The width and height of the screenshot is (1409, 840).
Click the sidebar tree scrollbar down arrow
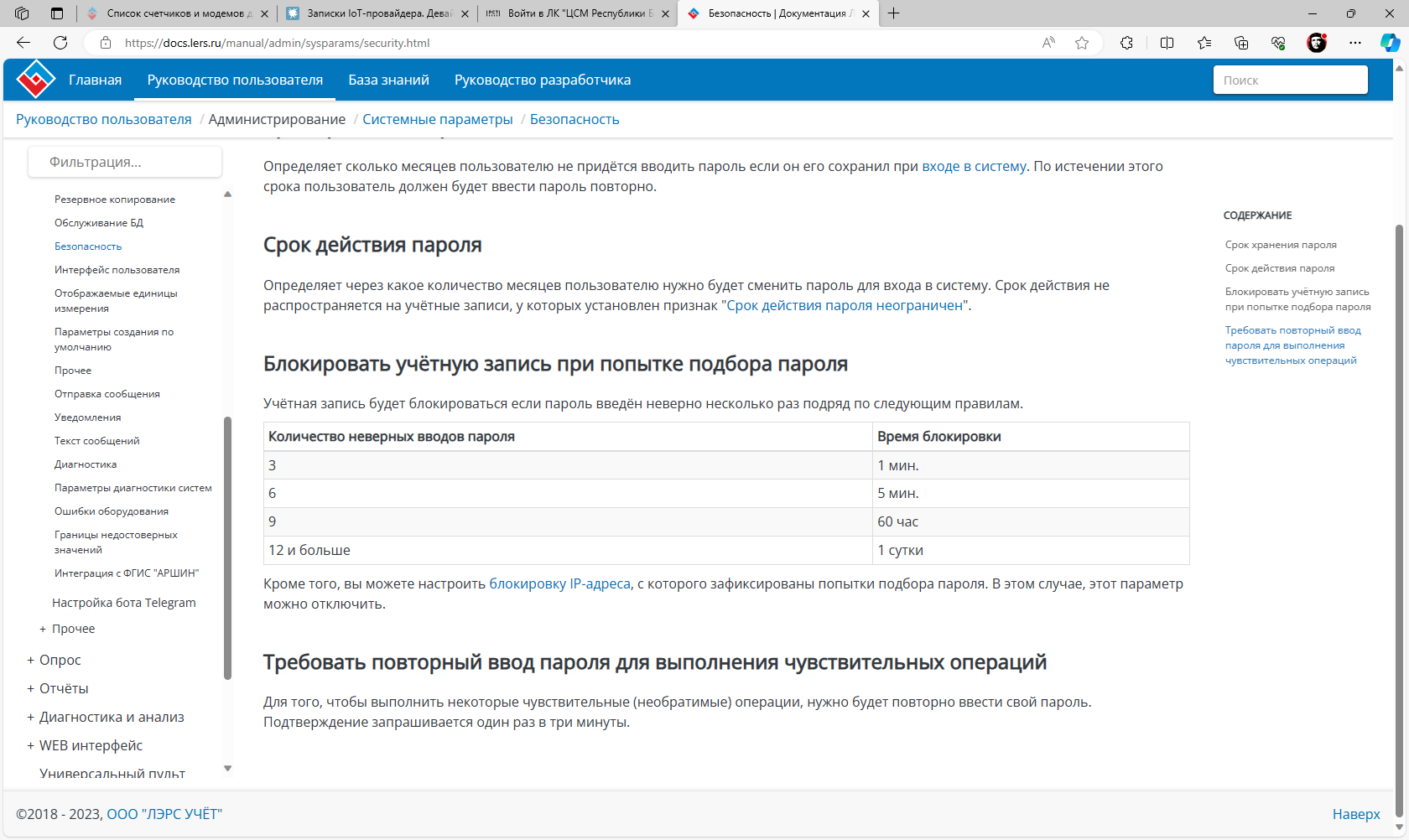pyautogui.click(x=227, y=769)
